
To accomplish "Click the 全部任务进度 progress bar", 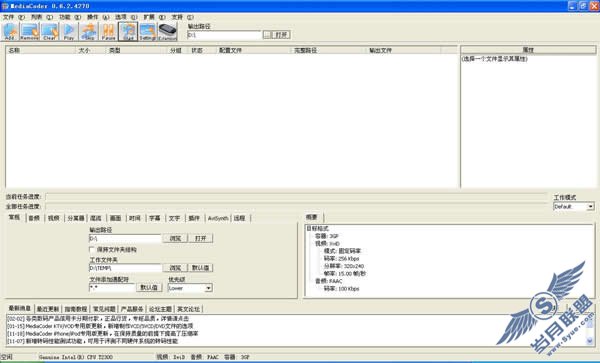I will tap(296, 207).
